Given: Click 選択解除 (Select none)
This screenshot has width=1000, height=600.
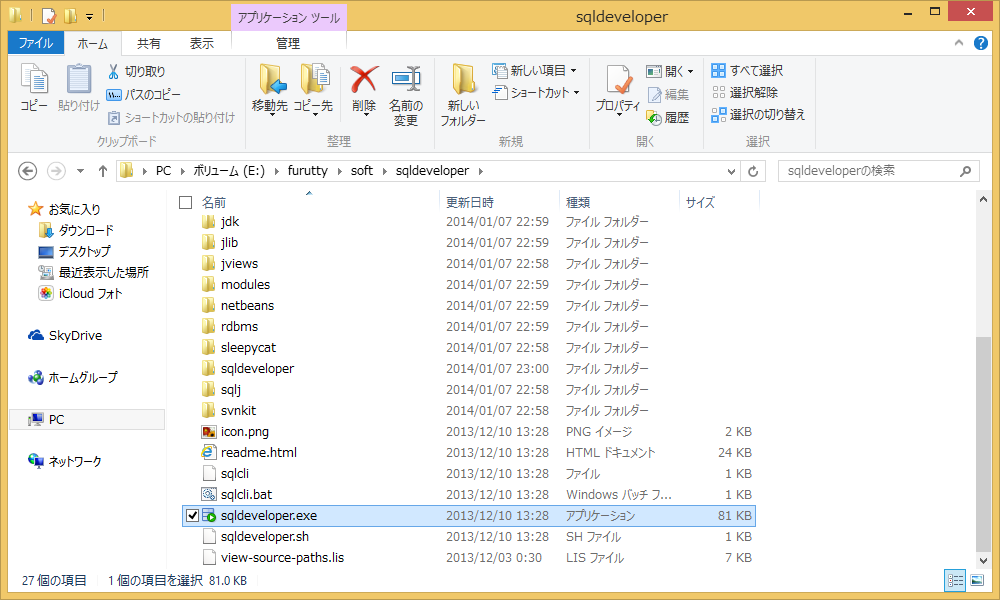Looking at the screenshot, I should pyautogui.click(x=745, y=92).
